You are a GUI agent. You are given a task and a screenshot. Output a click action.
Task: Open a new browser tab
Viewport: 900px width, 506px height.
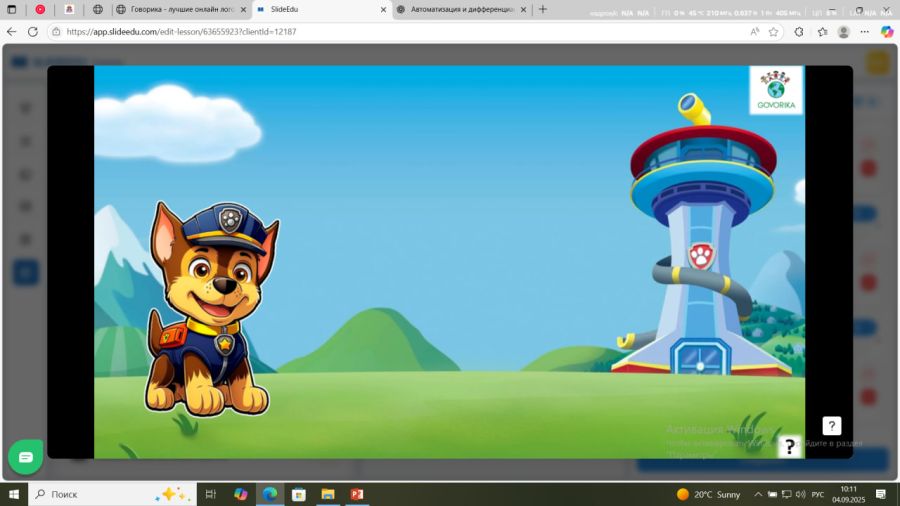(x=542, y=9)
